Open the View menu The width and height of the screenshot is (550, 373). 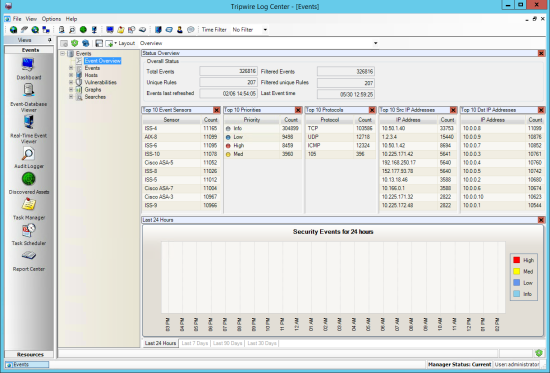(x=31, y=19)
